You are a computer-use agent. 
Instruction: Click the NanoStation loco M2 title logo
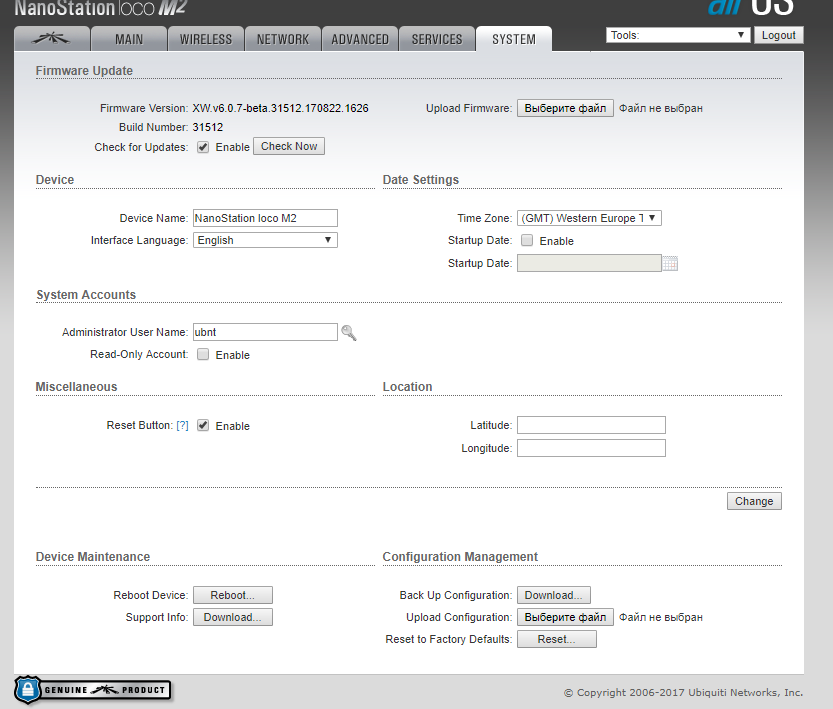click(100, 8)
